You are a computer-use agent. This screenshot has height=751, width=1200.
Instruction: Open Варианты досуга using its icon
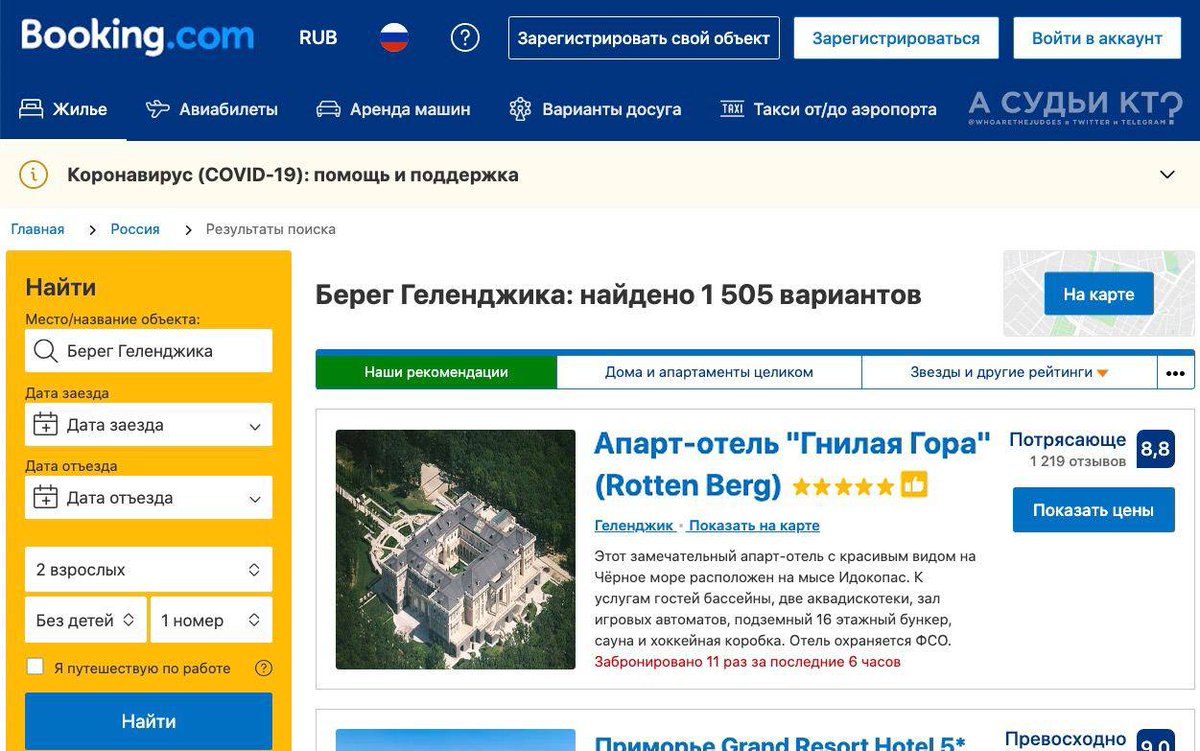[x=519, y=110]
